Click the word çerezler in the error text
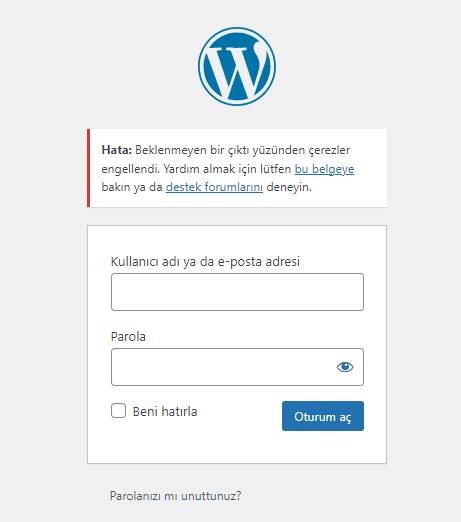461x522 pixels. (x=329, y=150)
